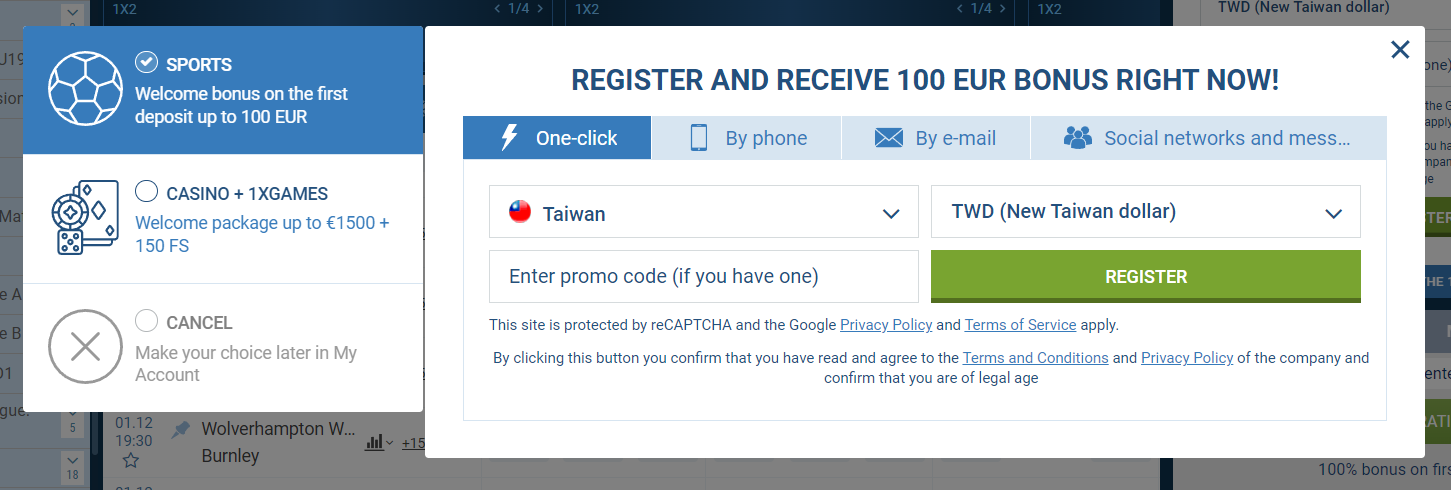
Task: Click the large X cancel circle icon
Action: 86,347
